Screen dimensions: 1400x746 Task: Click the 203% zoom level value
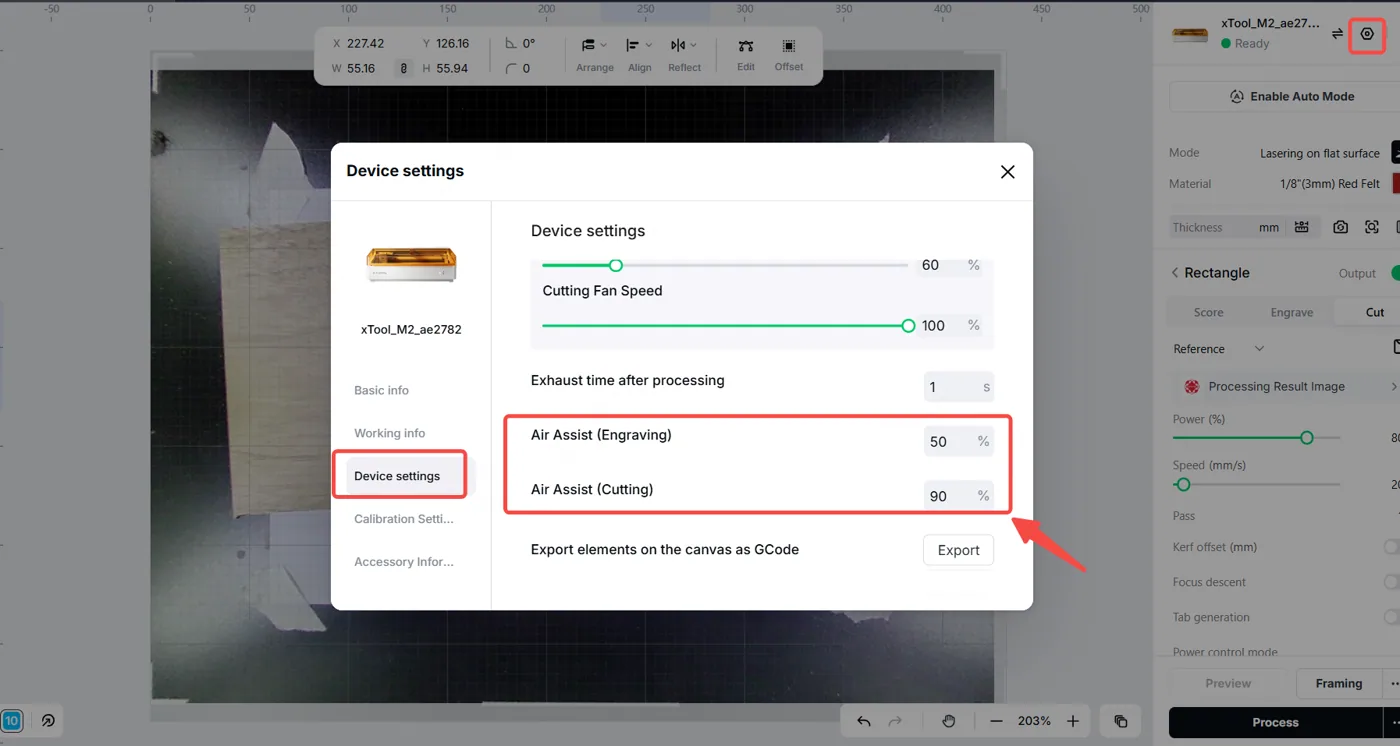point(1034,721)
